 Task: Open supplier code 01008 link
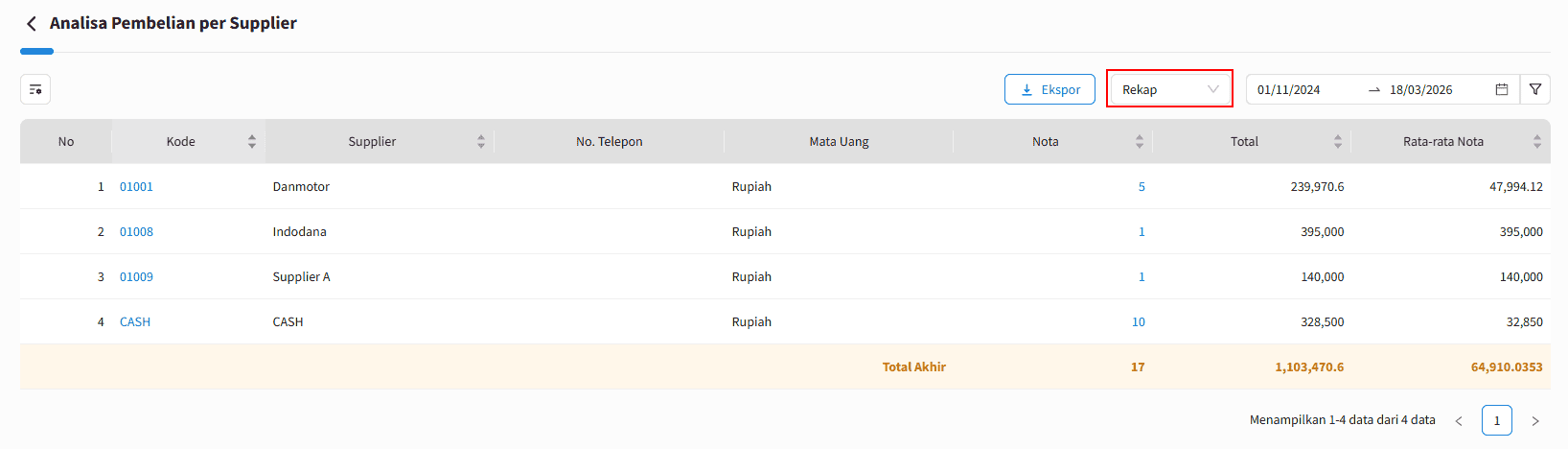pos(136,232)
